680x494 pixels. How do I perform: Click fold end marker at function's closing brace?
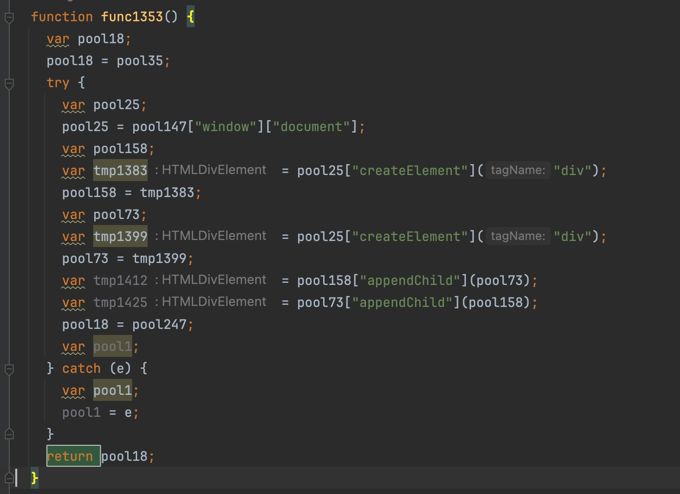coord(9,478)
